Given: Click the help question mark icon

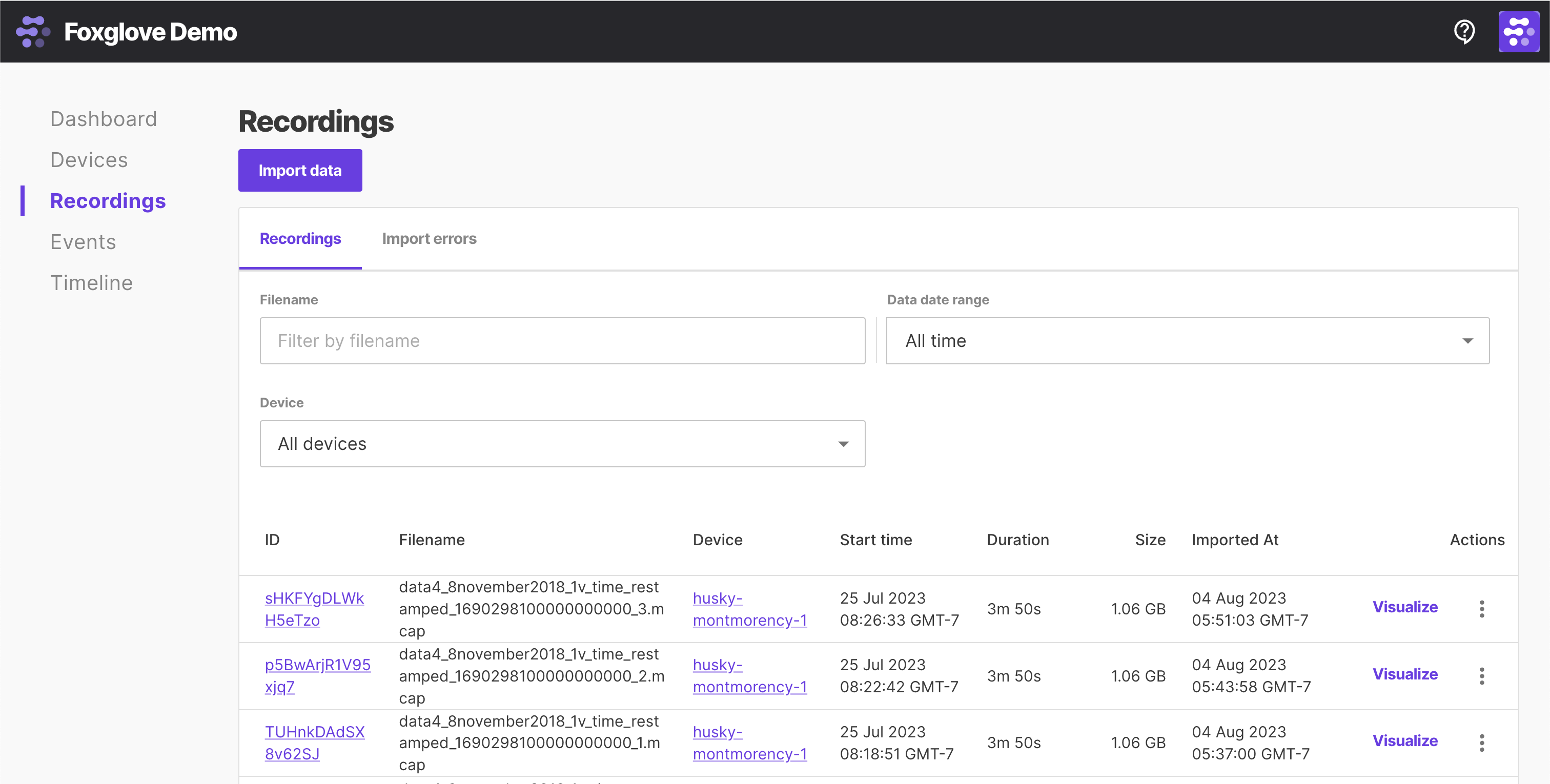Looking at the screenshot, I should click(1464, 31).
